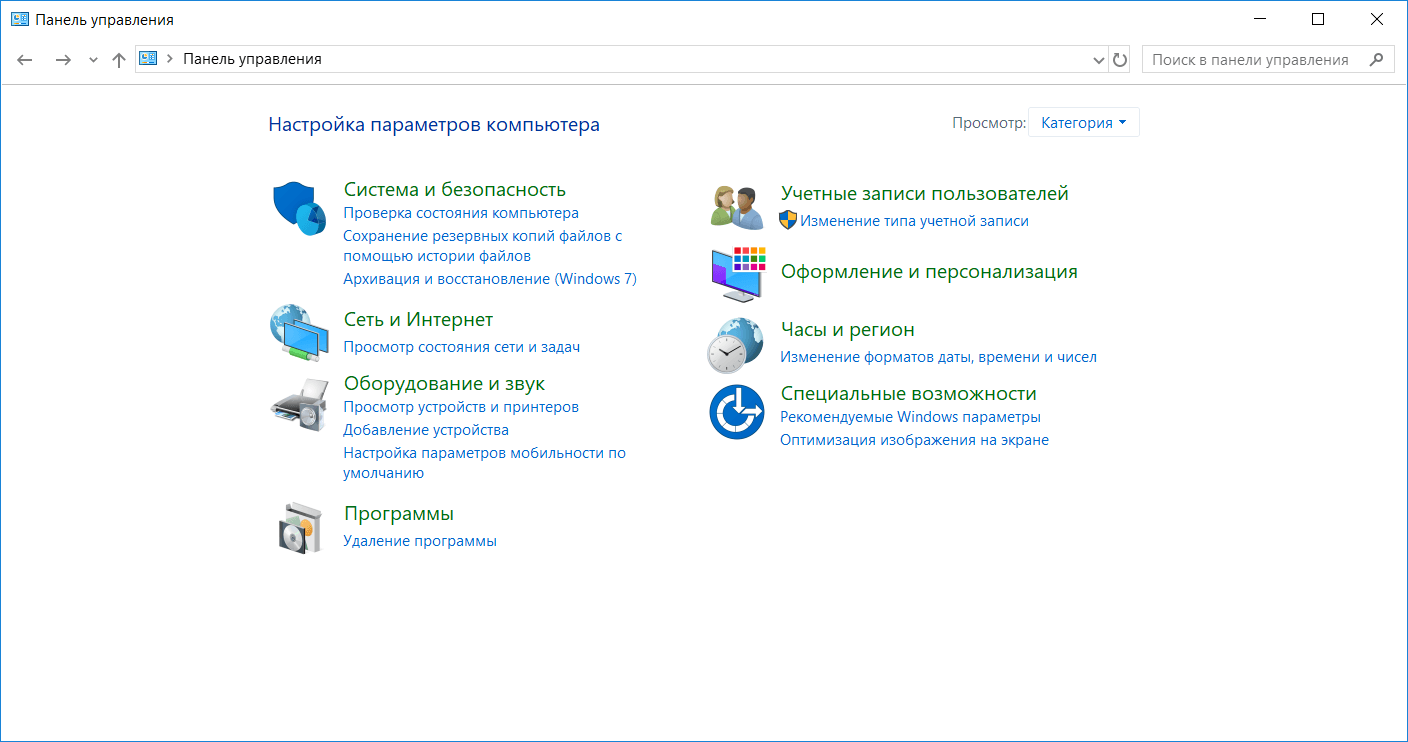This screenshot has width=1408, height=742.
Task: Click Изменение типа учетной записи
Action: coord(914,221)
